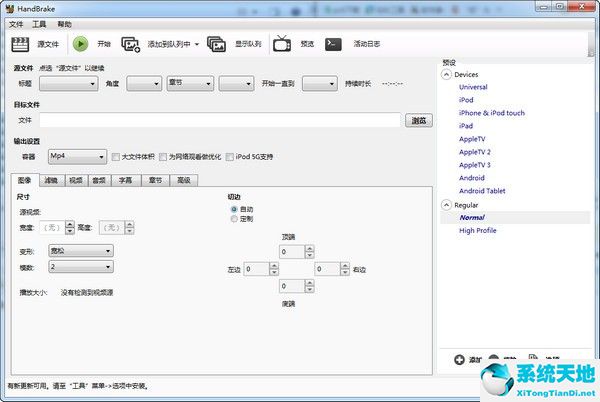Click the HandBrake logo in the title bar

(10, 8)
